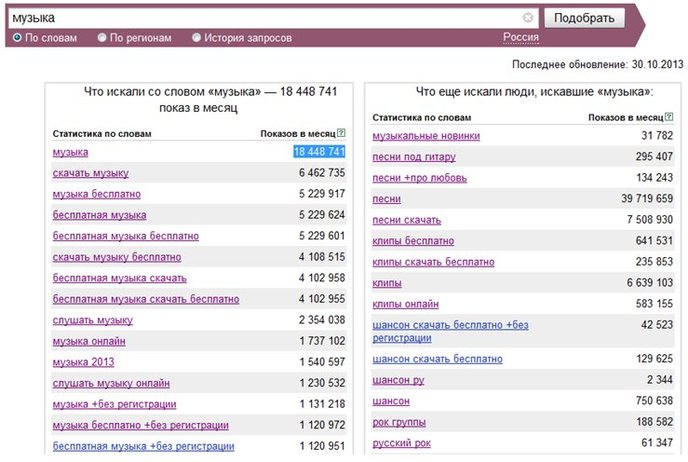The width and height of the screenshot is (688, 462).
Task: Open the музыкальные новинки link
Action: pyautogui.click(x=426, y=136)
